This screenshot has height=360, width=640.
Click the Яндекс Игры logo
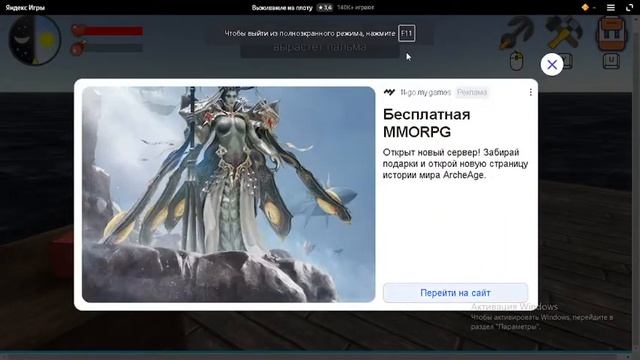[25, 7]
